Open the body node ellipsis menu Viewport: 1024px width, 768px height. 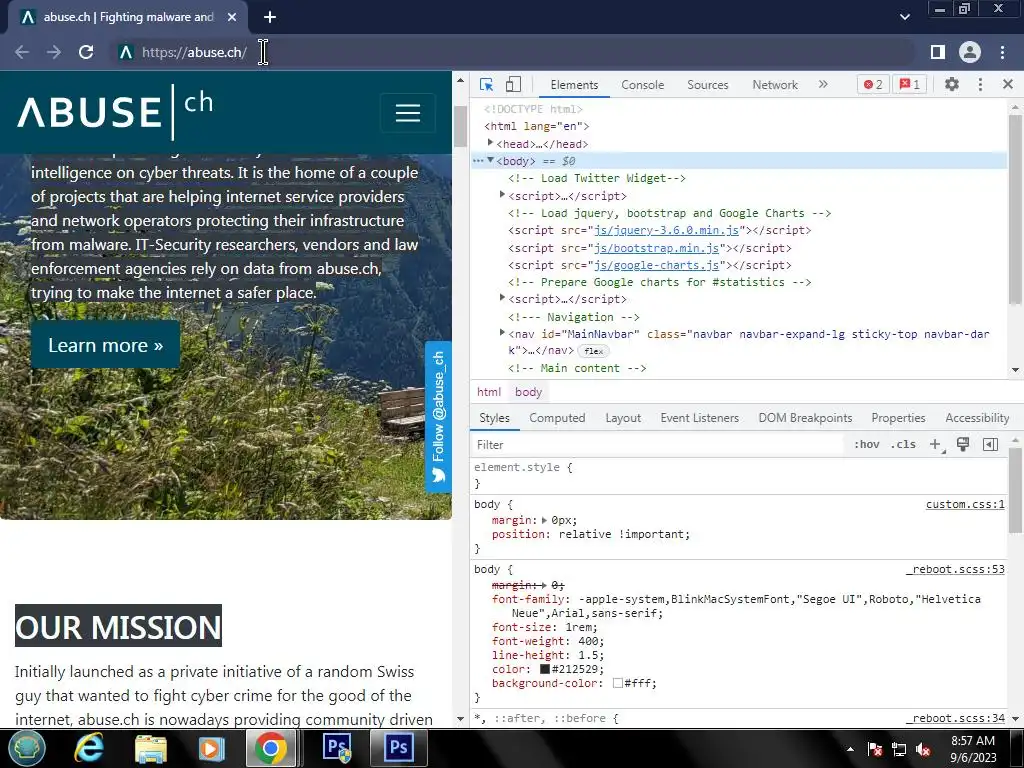[478, 161]
